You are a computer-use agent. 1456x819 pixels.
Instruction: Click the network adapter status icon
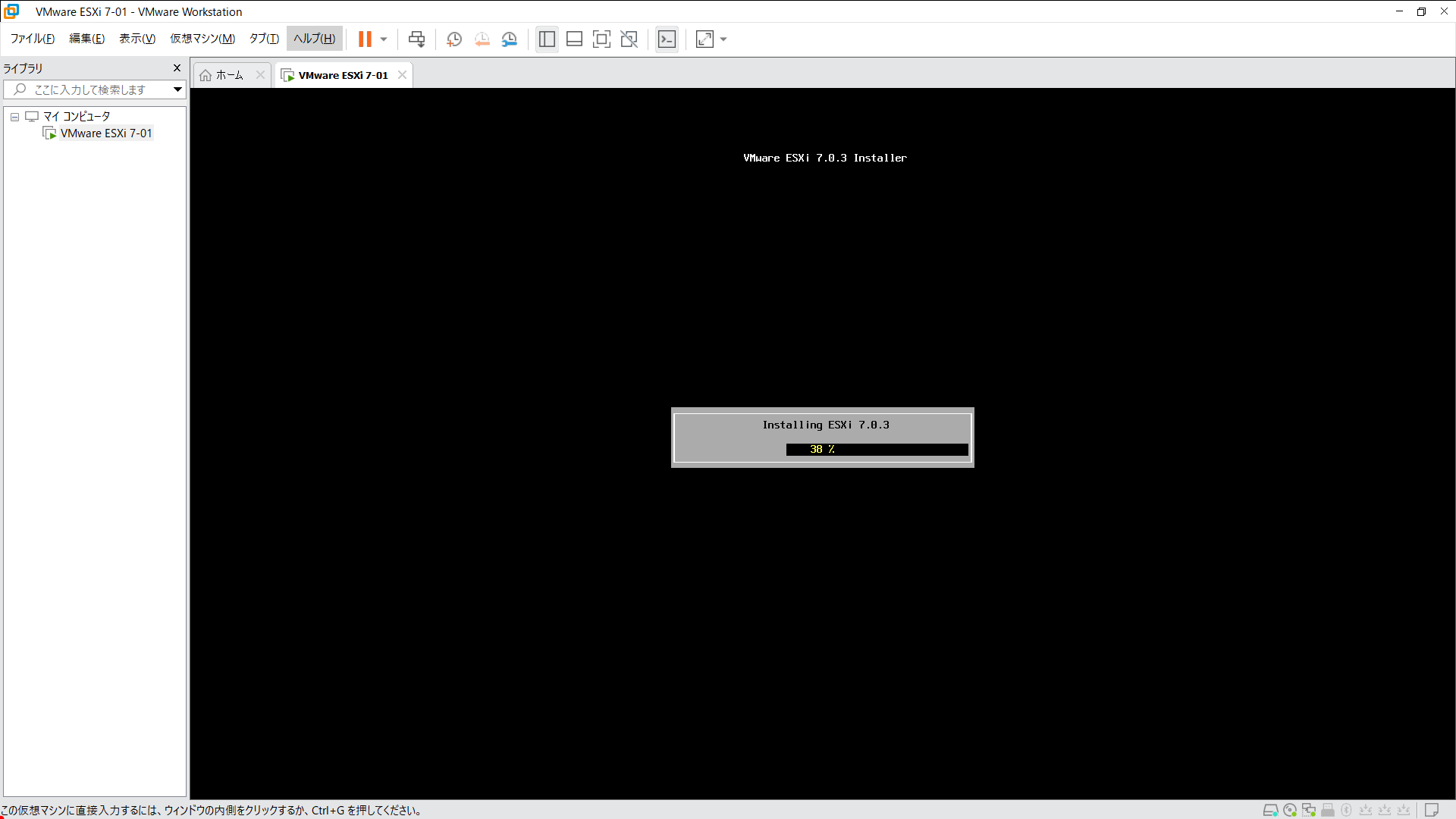1309,810
